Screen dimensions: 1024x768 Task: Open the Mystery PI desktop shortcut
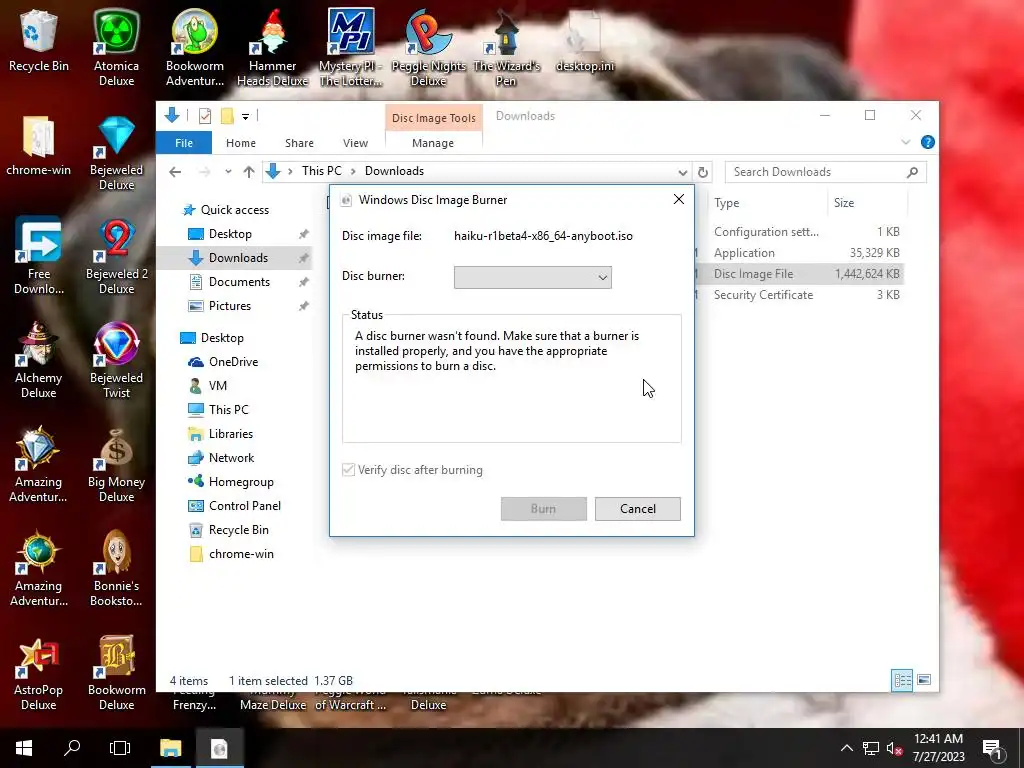(351, 48)
